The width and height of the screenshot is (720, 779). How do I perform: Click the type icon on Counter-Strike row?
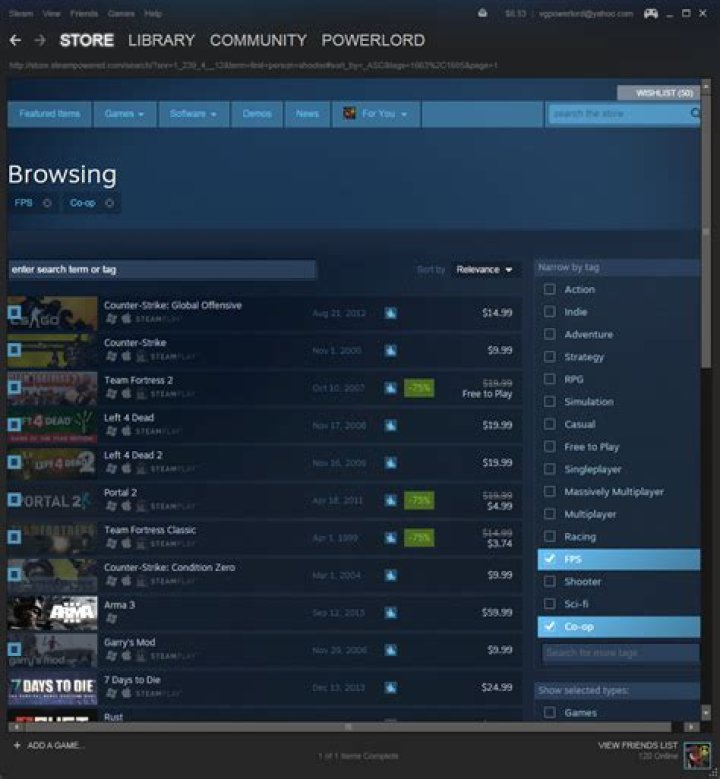pos(391,351)
